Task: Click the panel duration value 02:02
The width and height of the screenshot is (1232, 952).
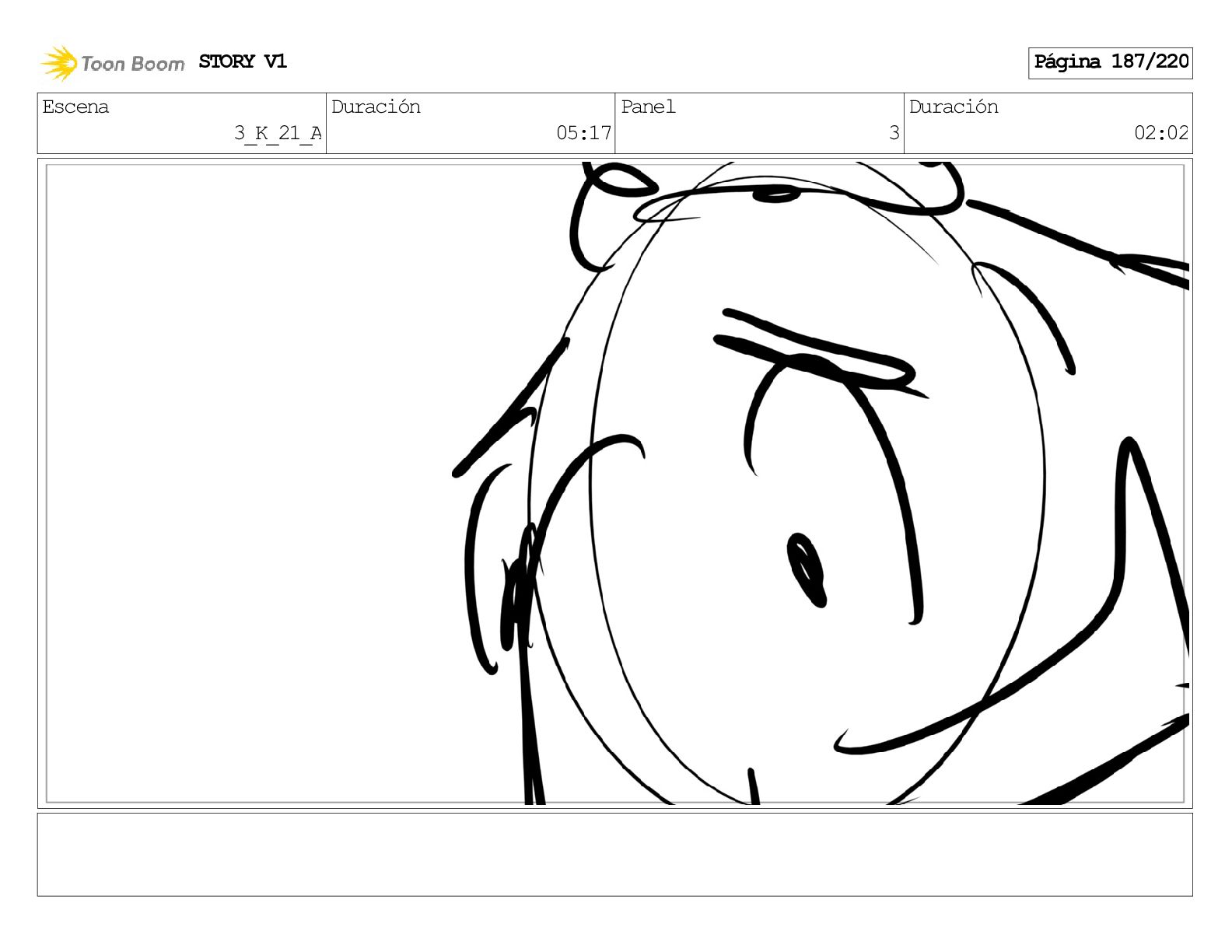Action: pos(1161,133)
